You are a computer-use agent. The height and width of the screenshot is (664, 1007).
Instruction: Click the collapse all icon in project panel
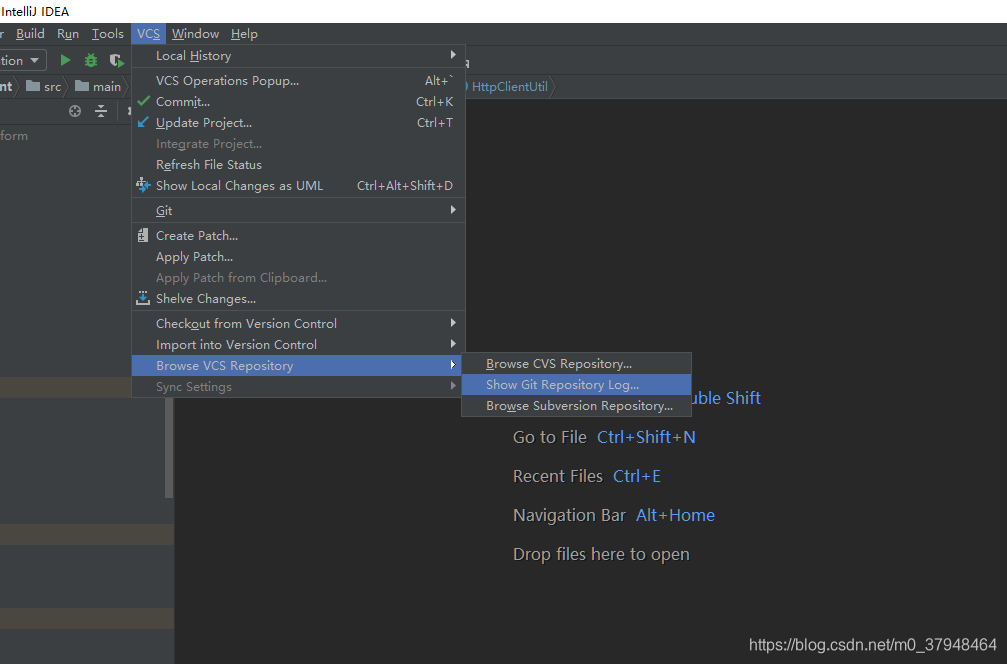(x=101, y=111)
